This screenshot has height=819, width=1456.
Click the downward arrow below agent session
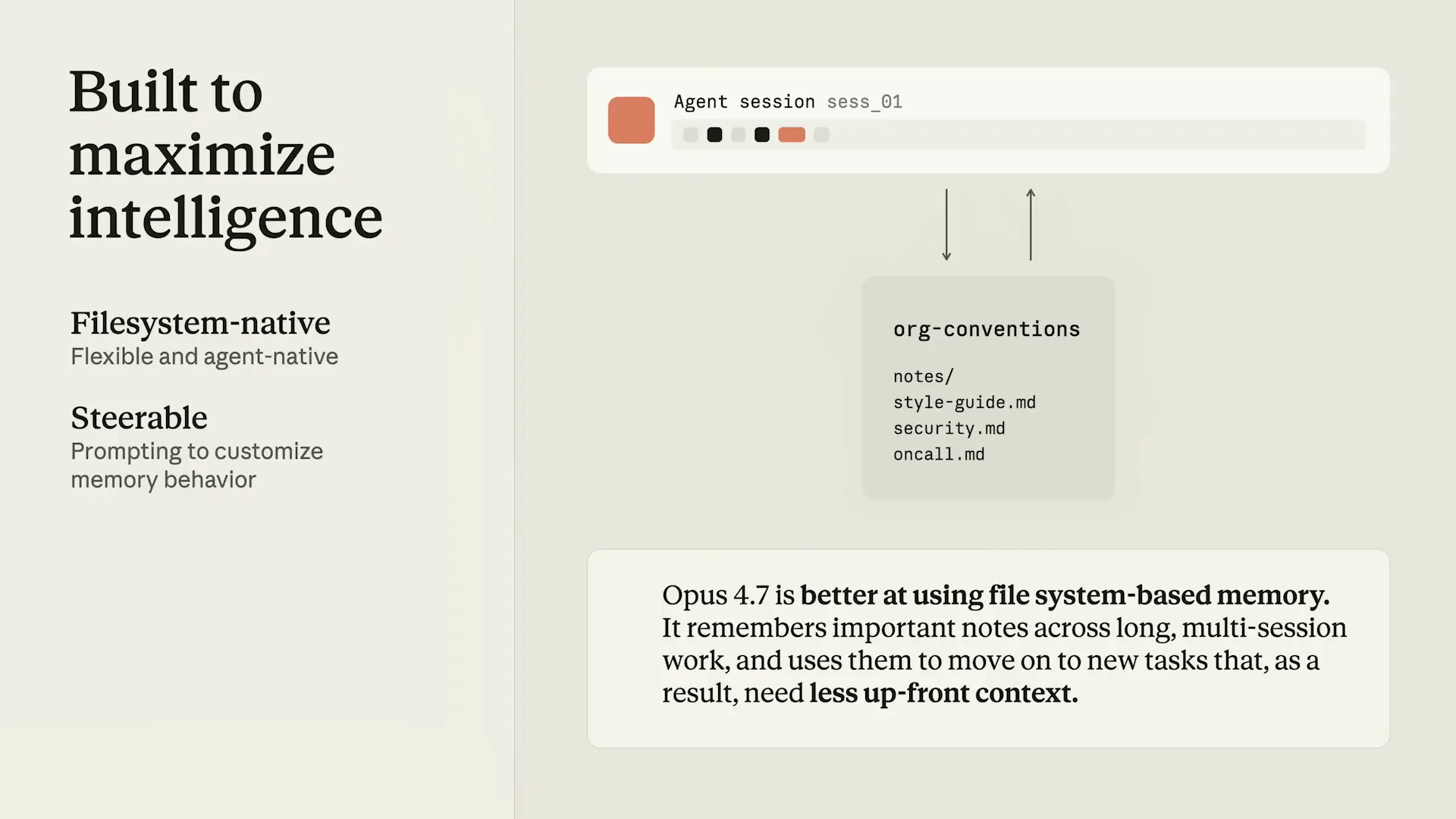click(x=946, y=224)
